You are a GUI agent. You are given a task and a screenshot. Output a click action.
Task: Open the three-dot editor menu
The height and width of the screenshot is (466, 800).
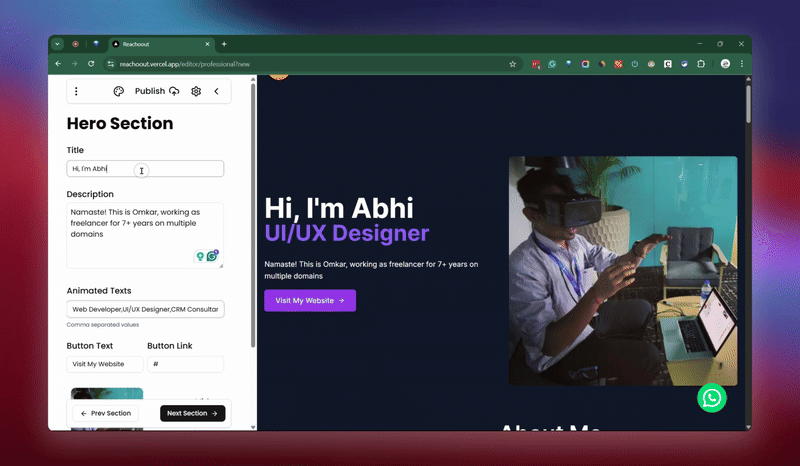[x=76, y=91]
